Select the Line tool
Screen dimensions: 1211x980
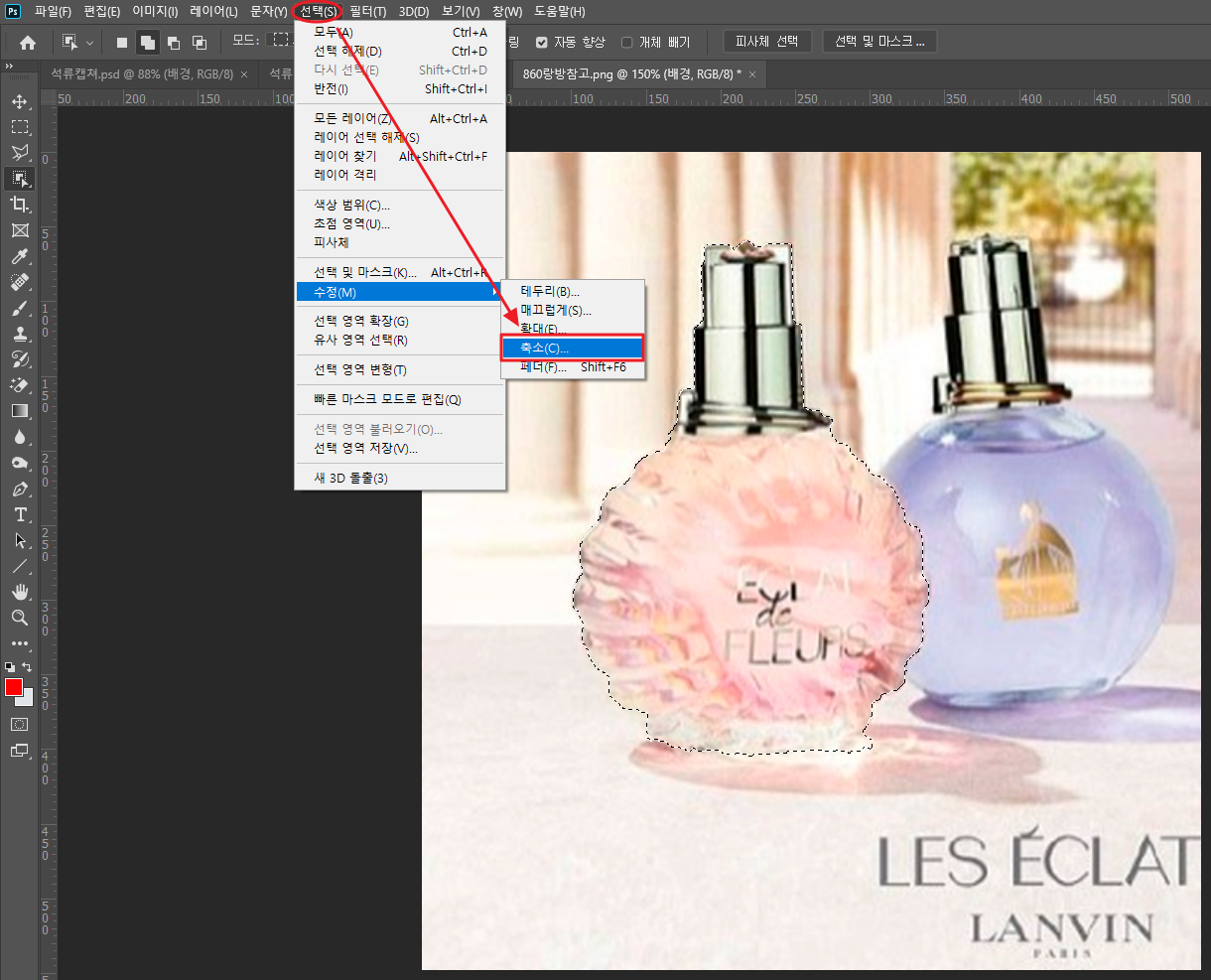[x=20, y=566]
